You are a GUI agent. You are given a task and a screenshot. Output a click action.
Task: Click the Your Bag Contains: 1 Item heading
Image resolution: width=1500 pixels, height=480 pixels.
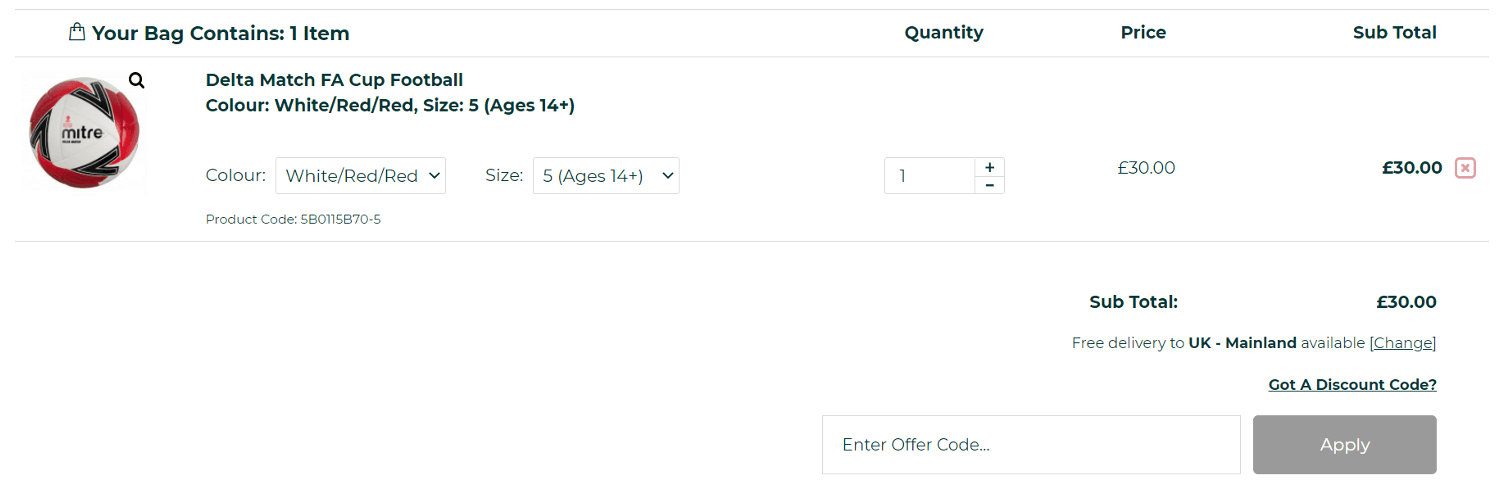point(220,33)
